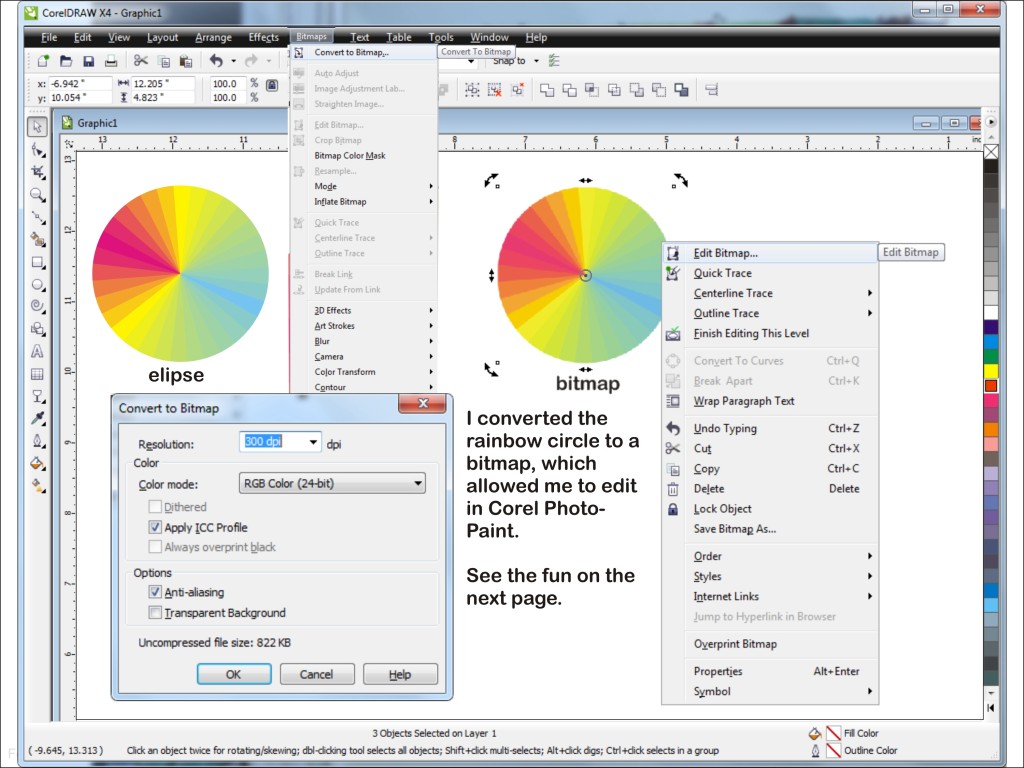The height and width of the screenshot is (768, 1024).
Task: Select the Pick tool in toolbox
Action: tap(37, 127)
